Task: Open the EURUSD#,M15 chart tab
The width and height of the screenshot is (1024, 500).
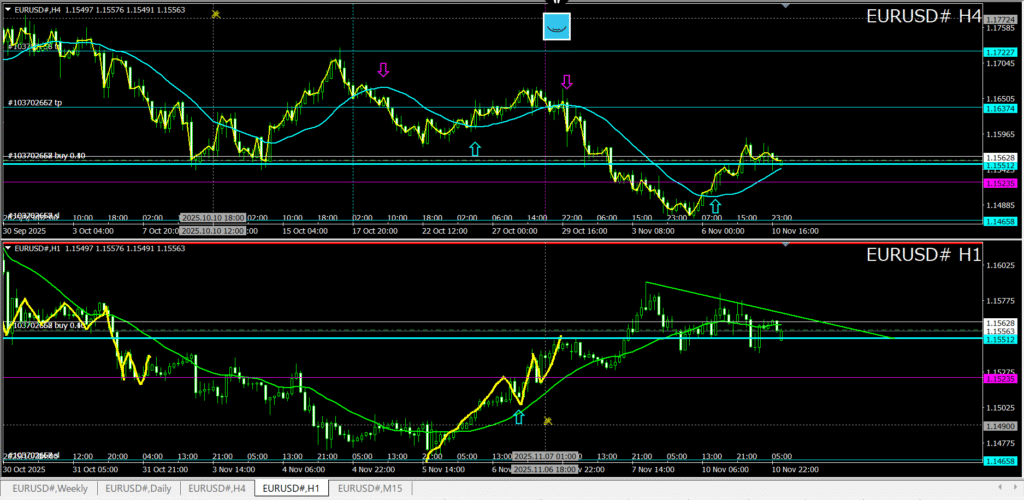Action: [370, 488]
